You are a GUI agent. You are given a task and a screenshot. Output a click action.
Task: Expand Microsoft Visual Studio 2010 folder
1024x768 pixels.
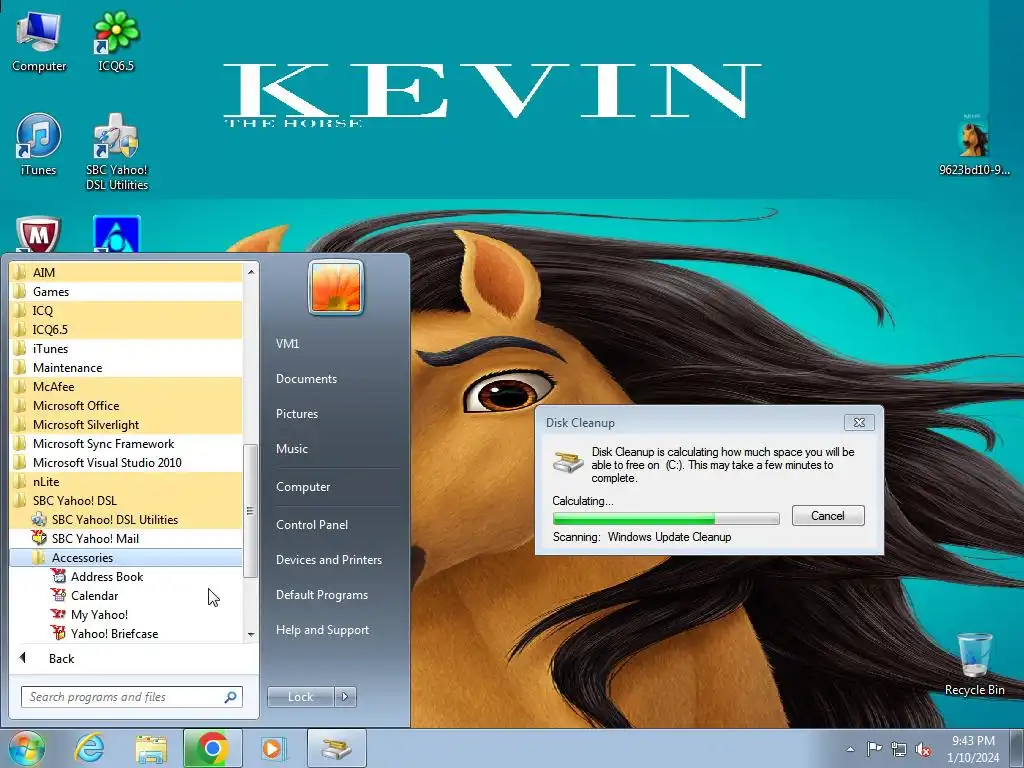[x=126, y=462]
